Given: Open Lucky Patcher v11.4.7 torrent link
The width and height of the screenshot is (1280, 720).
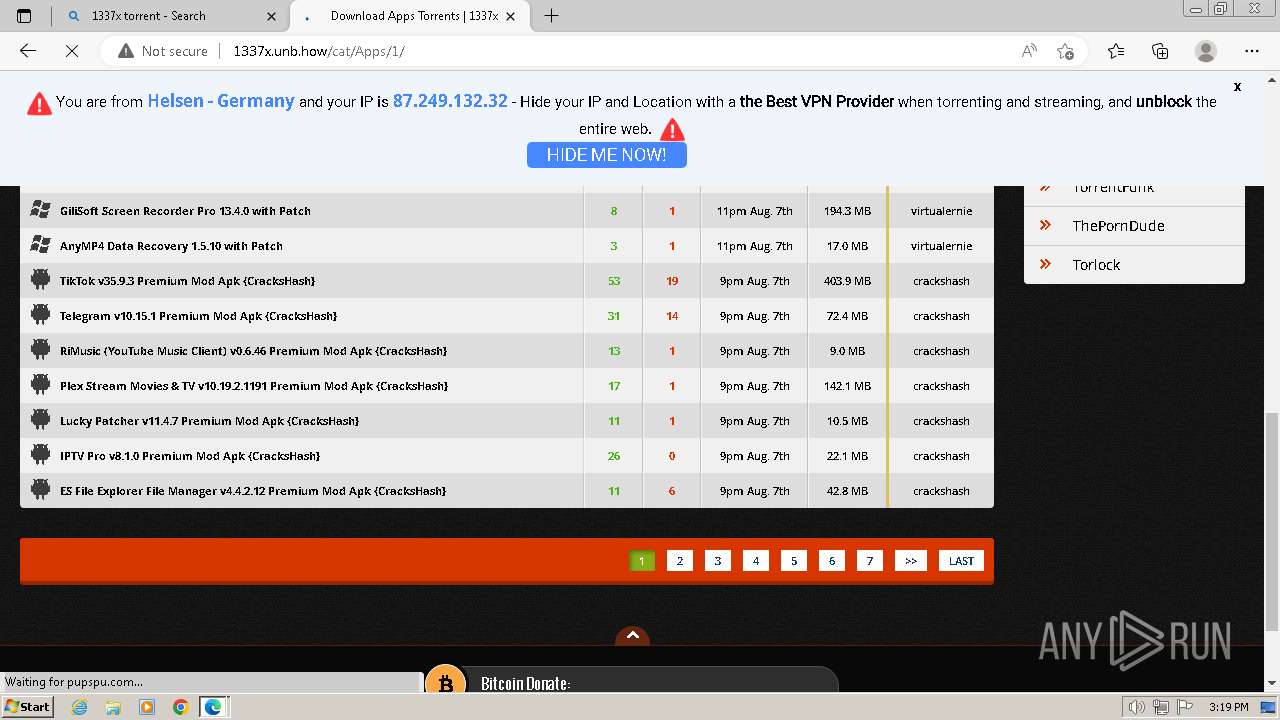Looking at the screenshot, I should (210, 421).
